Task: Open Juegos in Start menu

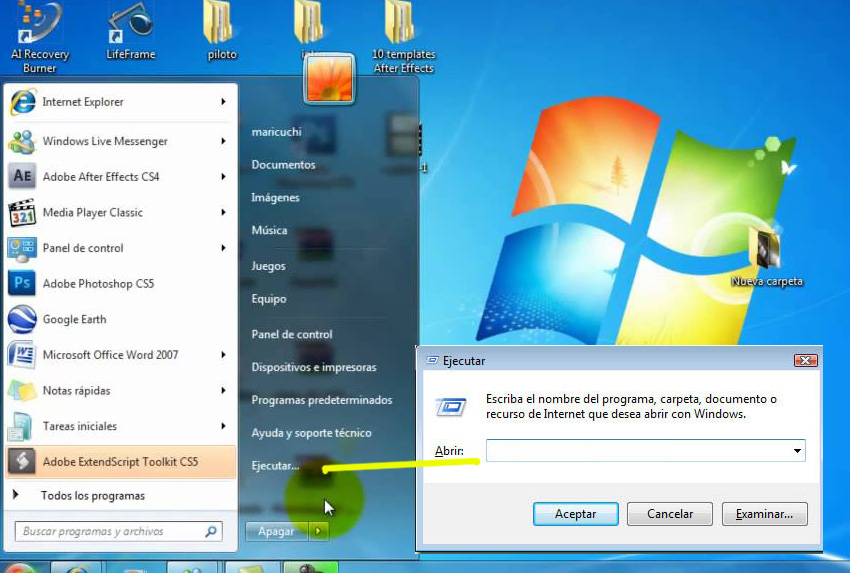Action: coord(268,266)
